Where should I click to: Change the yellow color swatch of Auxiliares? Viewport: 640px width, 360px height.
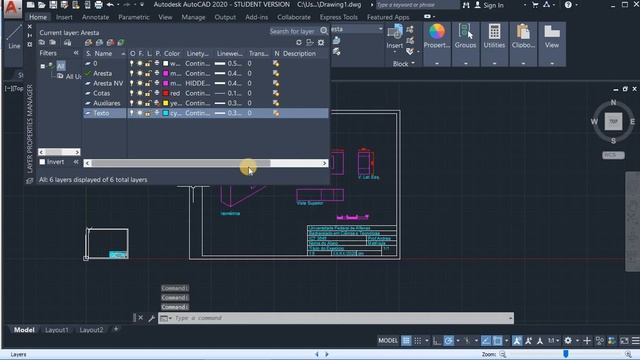coord(166,103)
